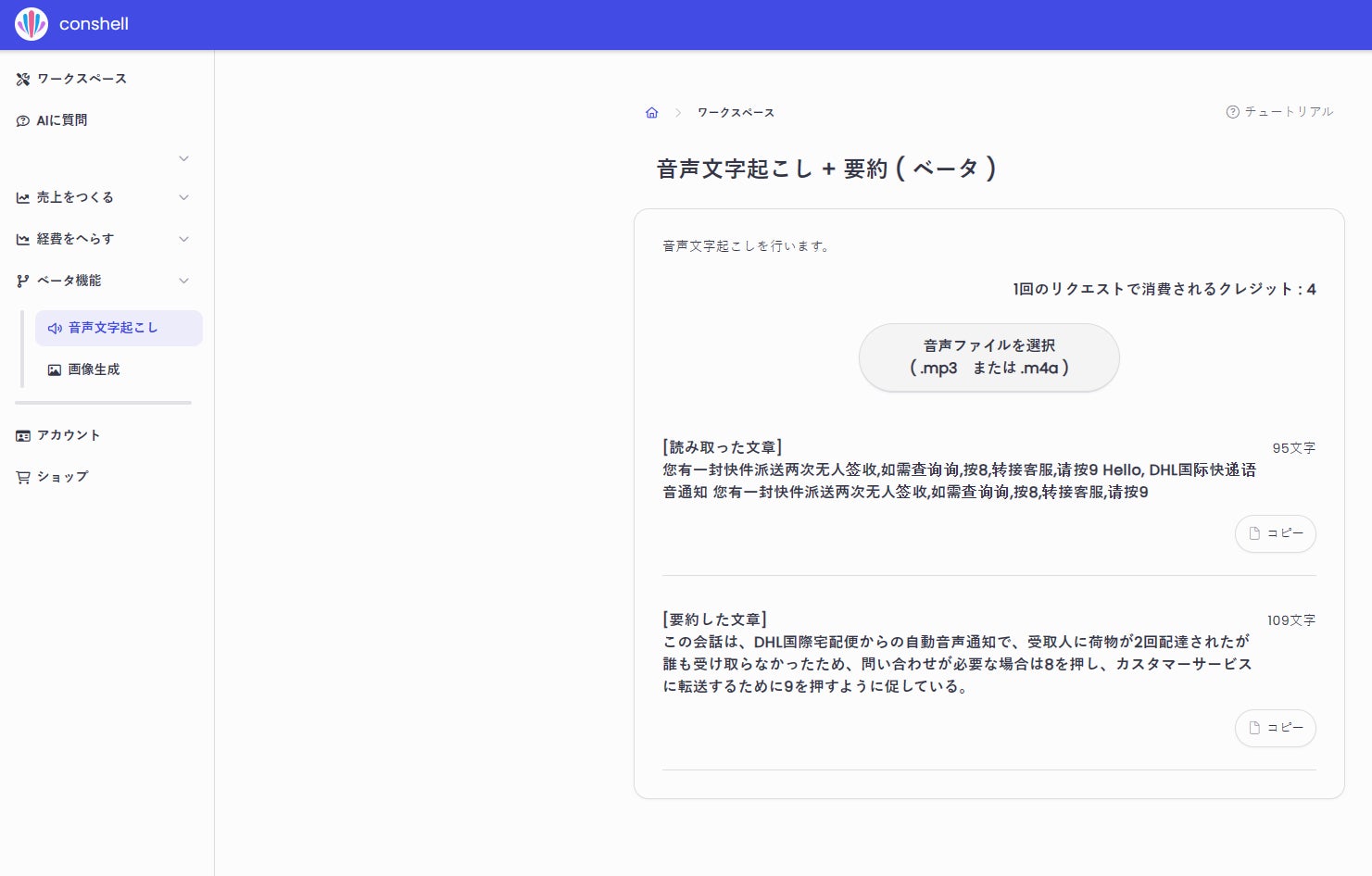This screenshot has width=1372, height=876.
Task: Expand the unlabeled chevron below AIに質問
Action: tap(183, 158)
